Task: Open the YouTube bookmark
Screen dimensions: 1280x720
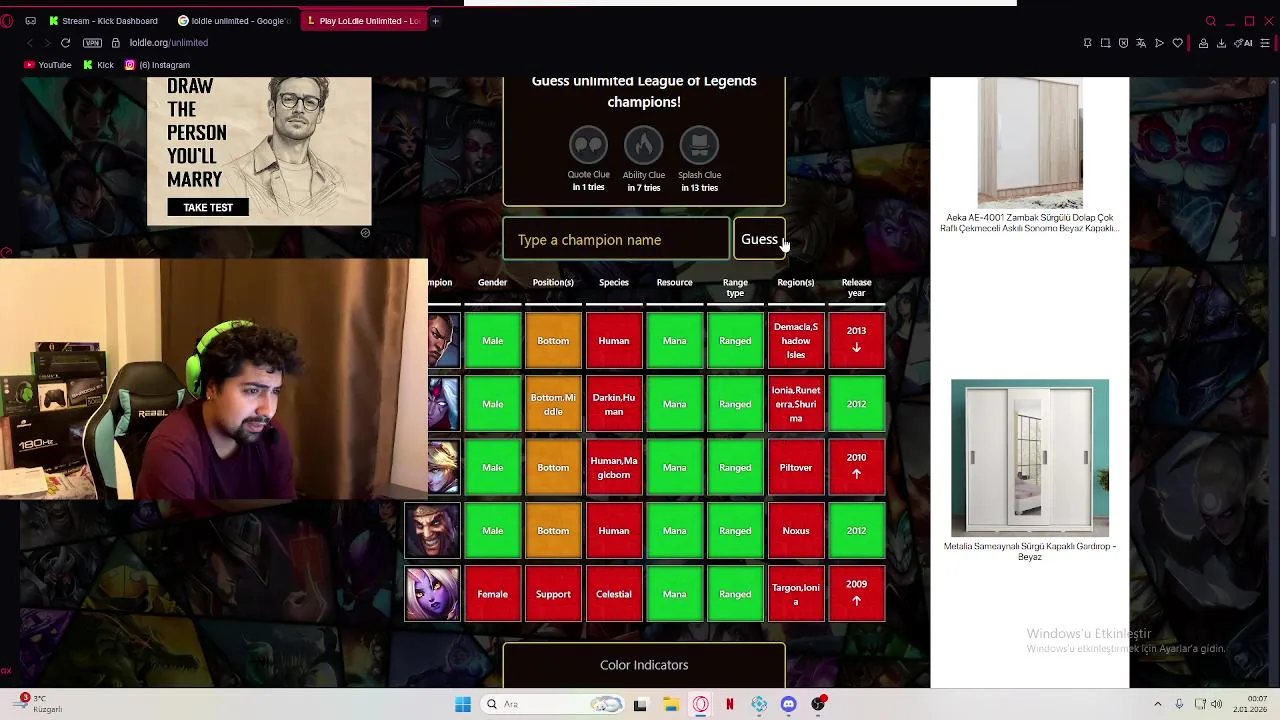Action: [47, 65]
